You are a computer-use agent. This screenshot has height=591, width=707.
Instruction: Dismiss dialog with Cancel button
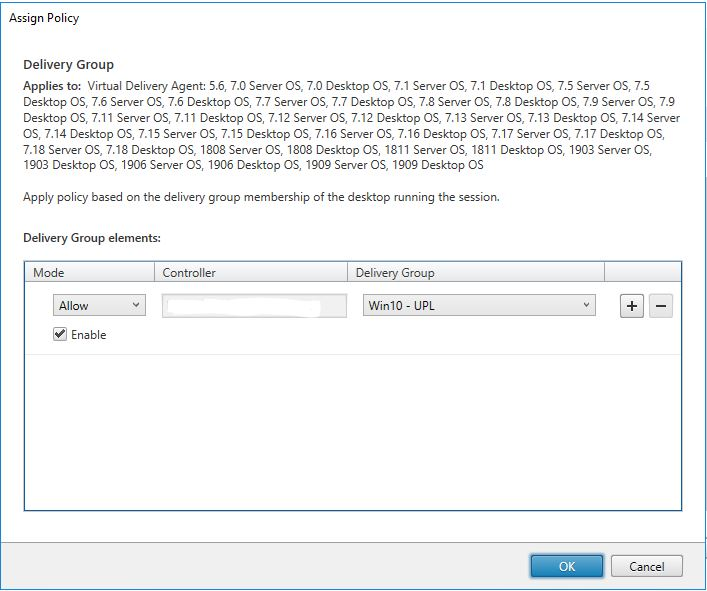pos(647,566)
